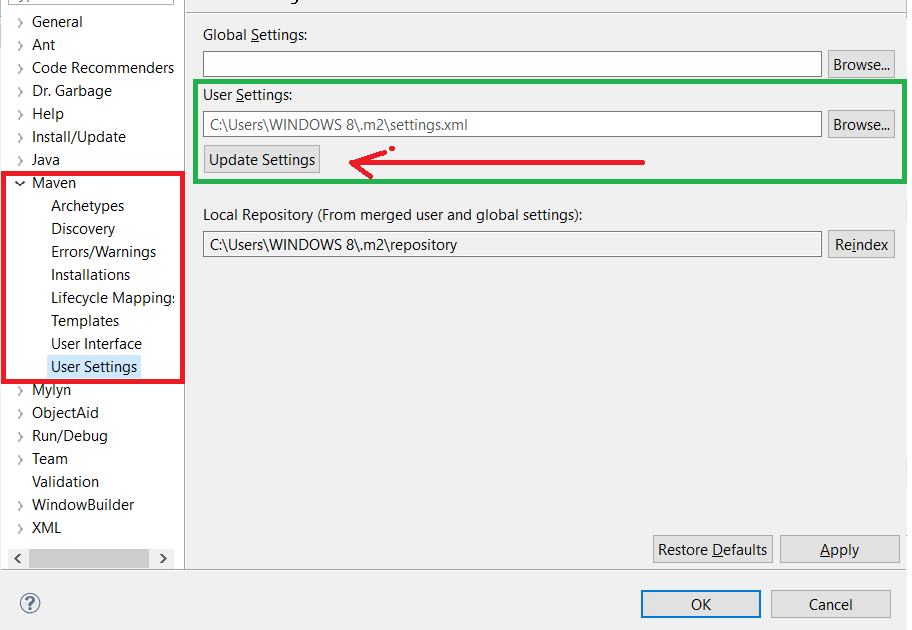Click the scrollbar right arrow icon
The height and width of the screenshot is (630, 912).
[x=163, y=557]
